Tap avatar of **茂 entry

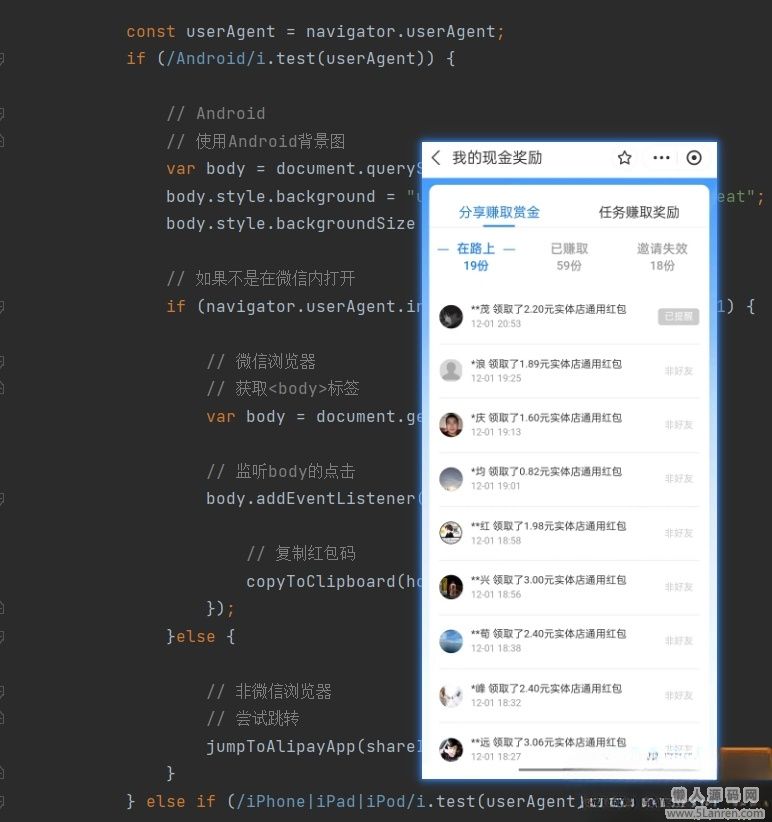pyautogui.click(x=451, y=316)
